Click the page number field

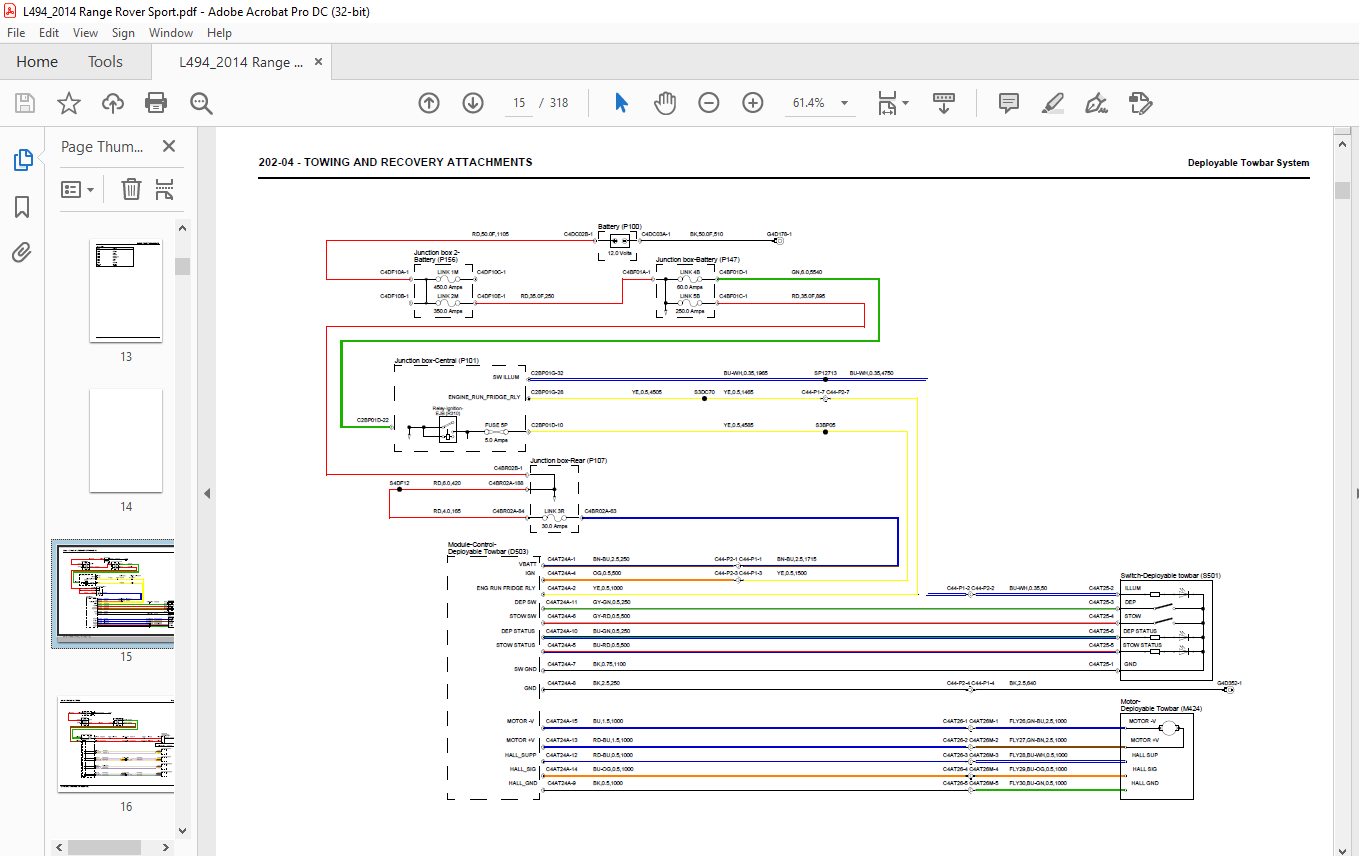click(518, 103)
